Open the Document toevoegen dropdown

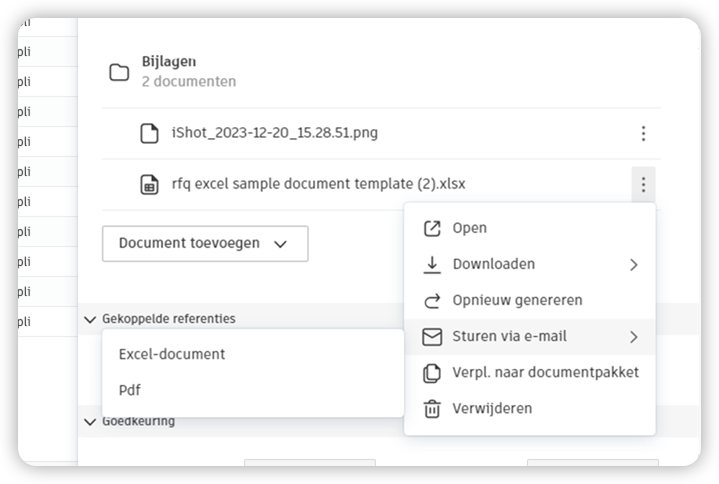click(204, 243)
